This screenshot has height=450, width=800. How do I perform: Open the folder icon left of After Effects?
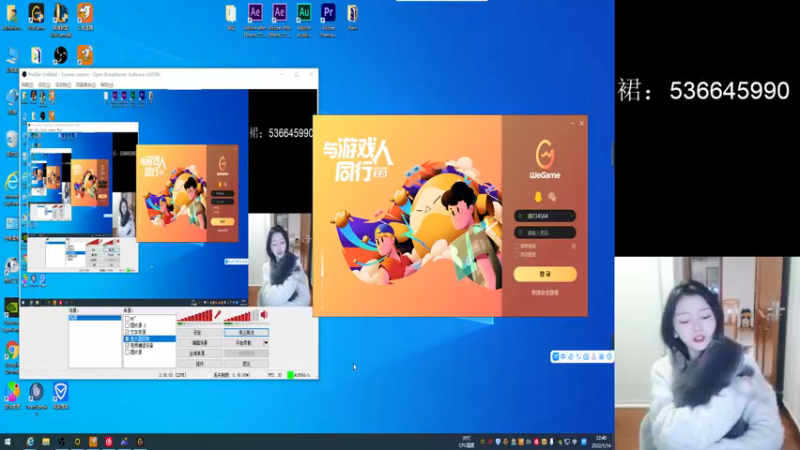click(x=231, y=16)
